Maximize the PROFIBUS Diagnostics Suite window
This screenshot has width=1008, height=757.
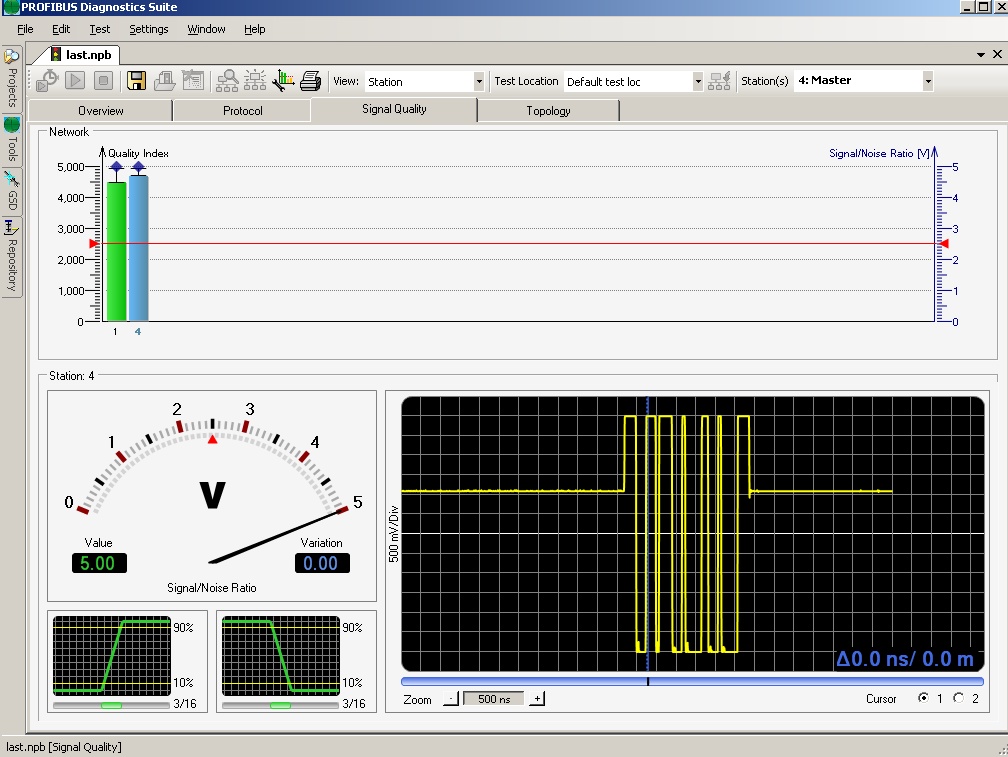984,7
